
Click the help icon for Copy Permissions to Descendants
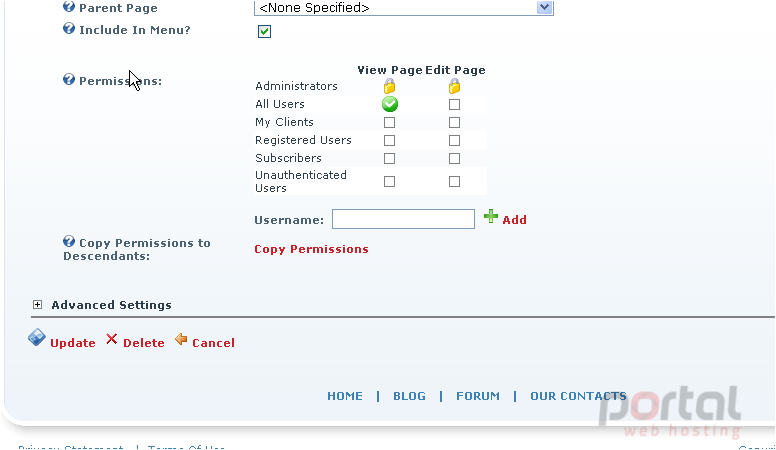[x=69, y=242]
